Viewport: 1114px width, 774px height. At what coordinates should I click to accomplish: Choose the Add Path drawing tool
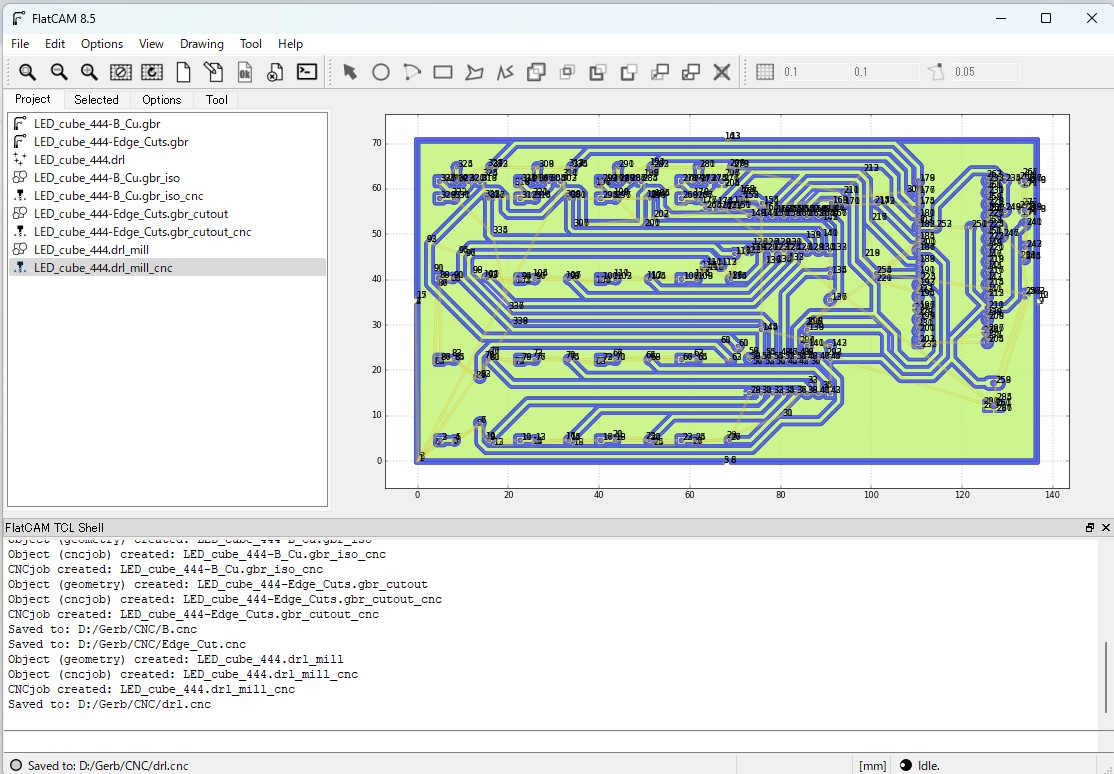point(505,72)
